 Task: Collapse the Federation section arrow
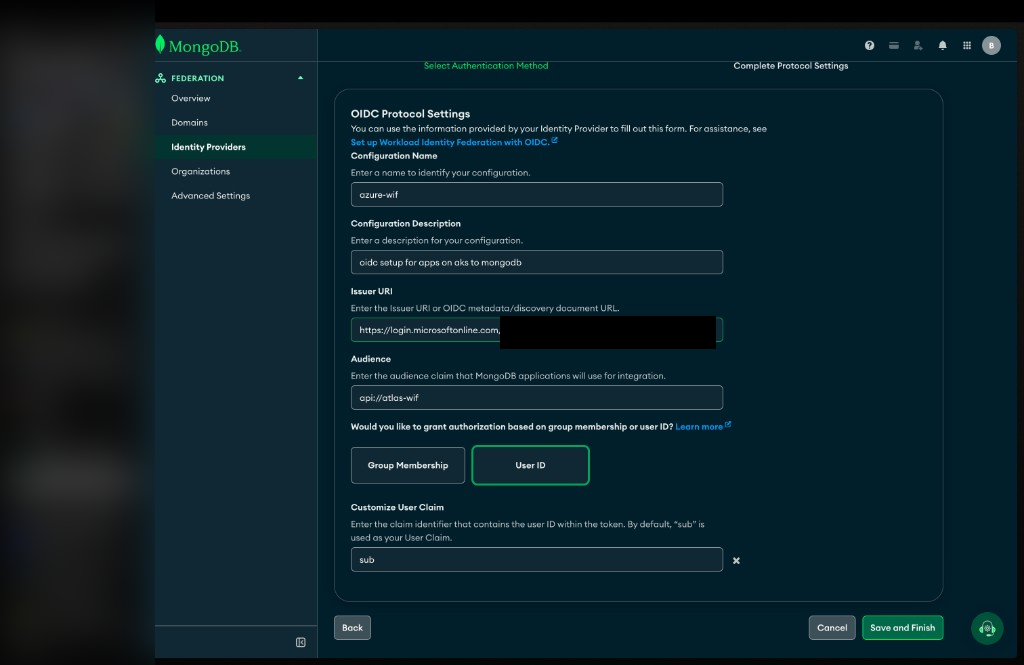tap(300, 78)
